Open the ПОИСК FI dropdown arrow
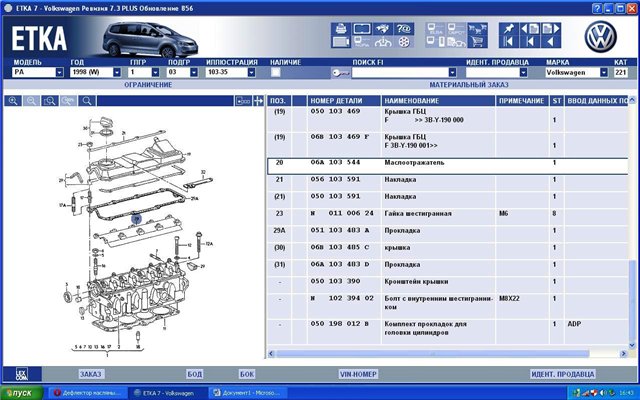This screenshot has width=640, height=400. (452, 73)
